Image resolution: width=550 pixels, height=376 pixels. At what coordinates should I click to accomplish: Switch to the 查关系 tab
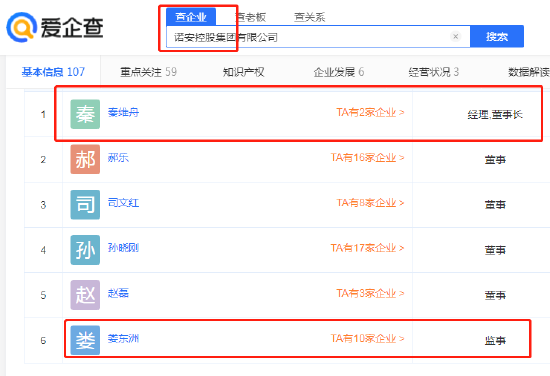pyautogui.click(x=309, y=17)
